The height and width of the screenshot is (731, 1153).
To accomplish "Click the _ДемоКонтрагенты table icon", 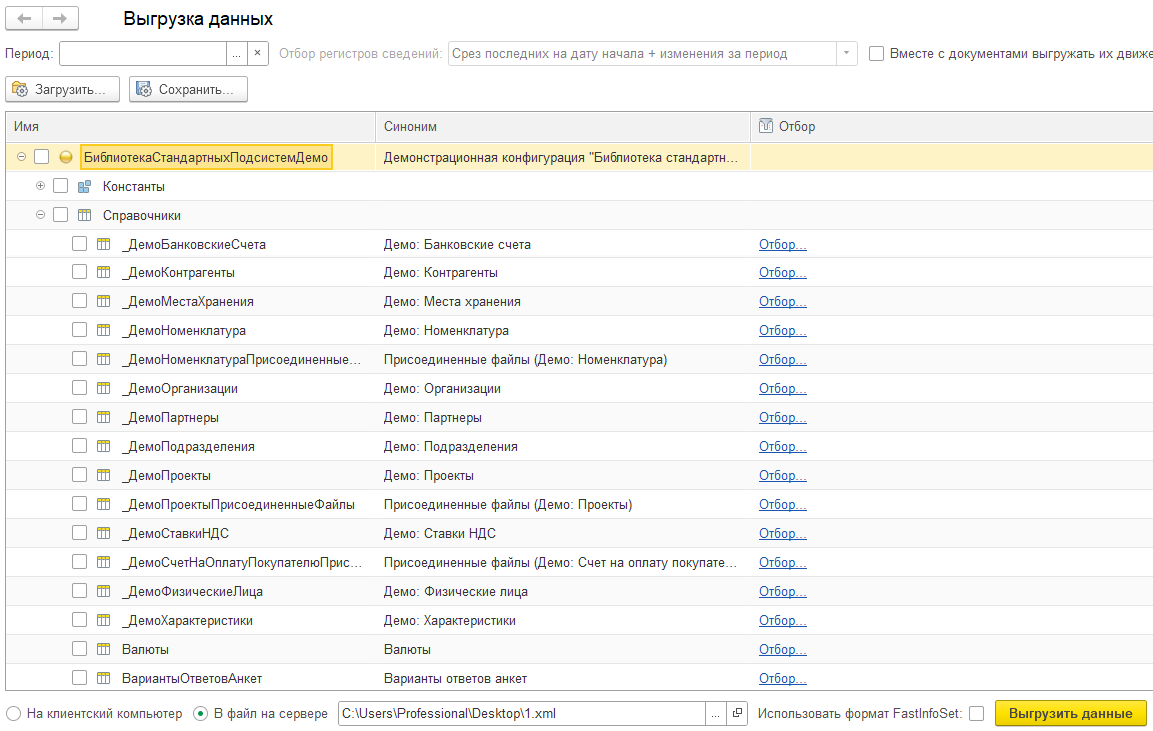I will (x=104, y=273).
